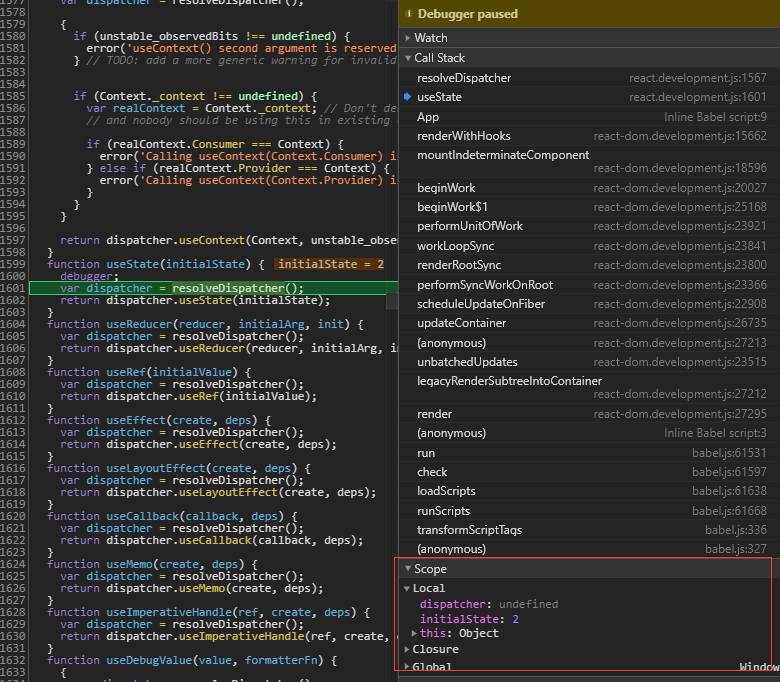The image size is (780, 682).
Task: Click the Debugger paused info icon
Action: [x=409, y=13]
